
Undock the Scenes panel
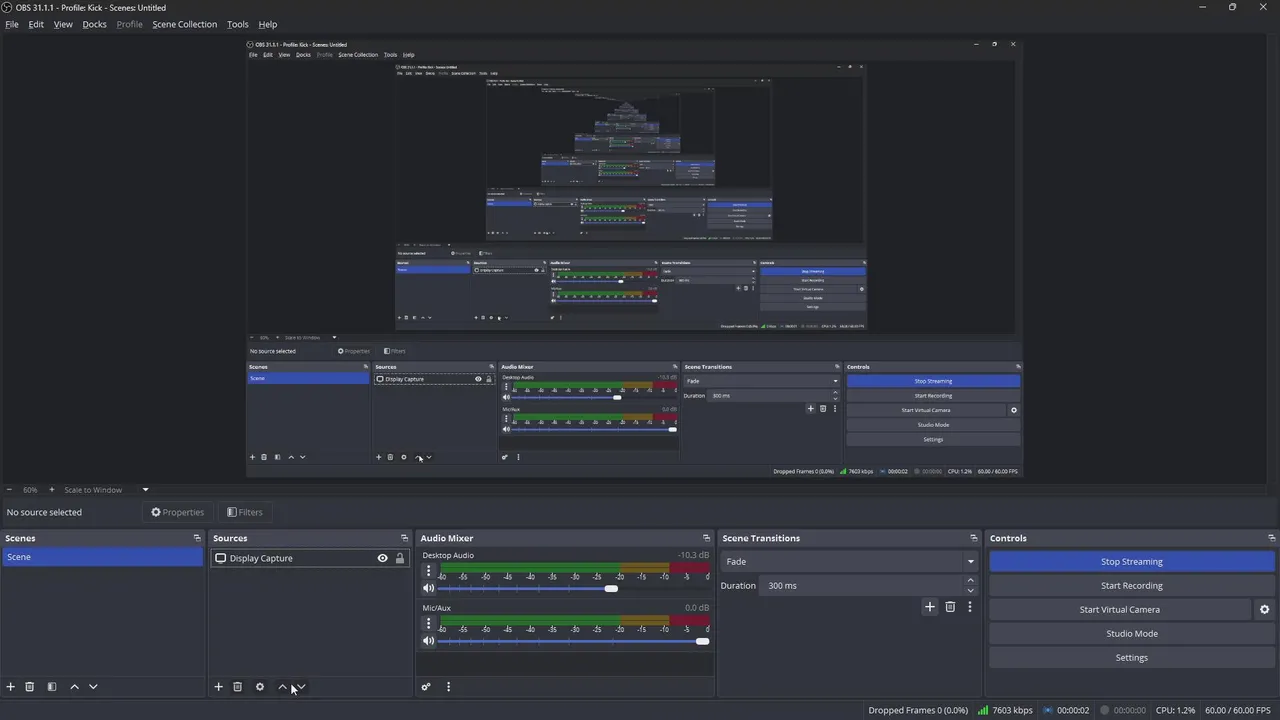click(197, 538)
